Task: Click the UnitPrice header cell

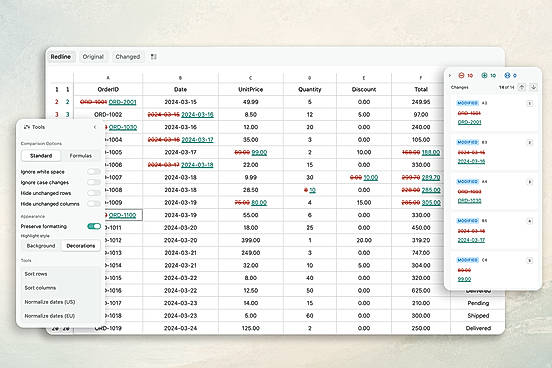Action: click(250, 89)
